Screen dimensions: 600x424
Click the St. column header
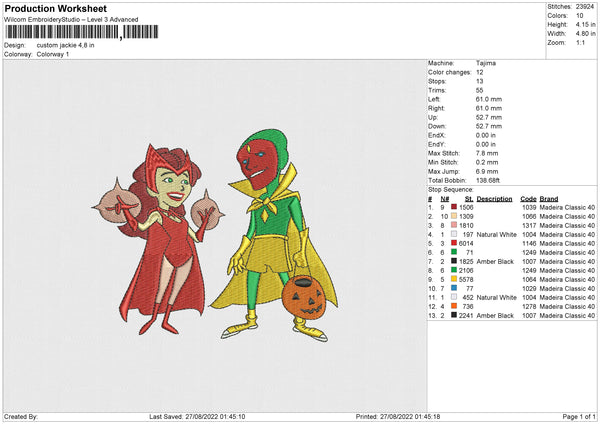click(x=468, y=197)
